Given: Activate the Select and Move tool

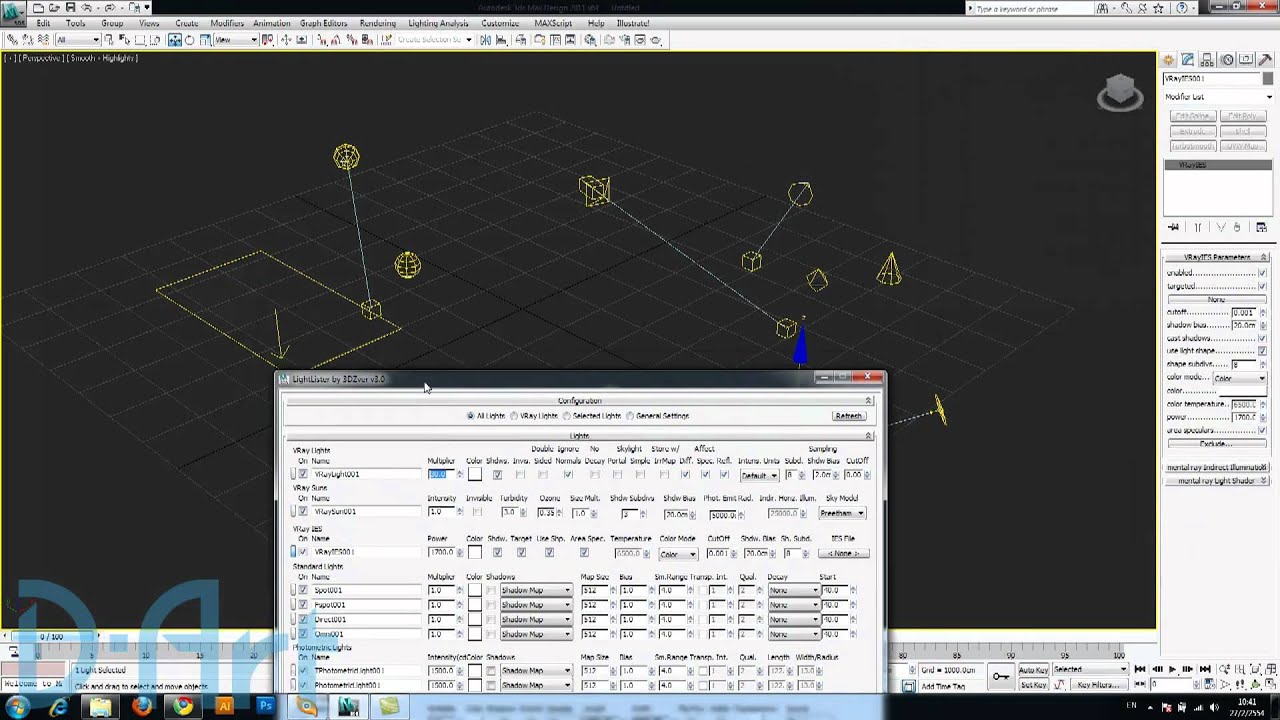Looking at the screenshot, I should 174,40.
